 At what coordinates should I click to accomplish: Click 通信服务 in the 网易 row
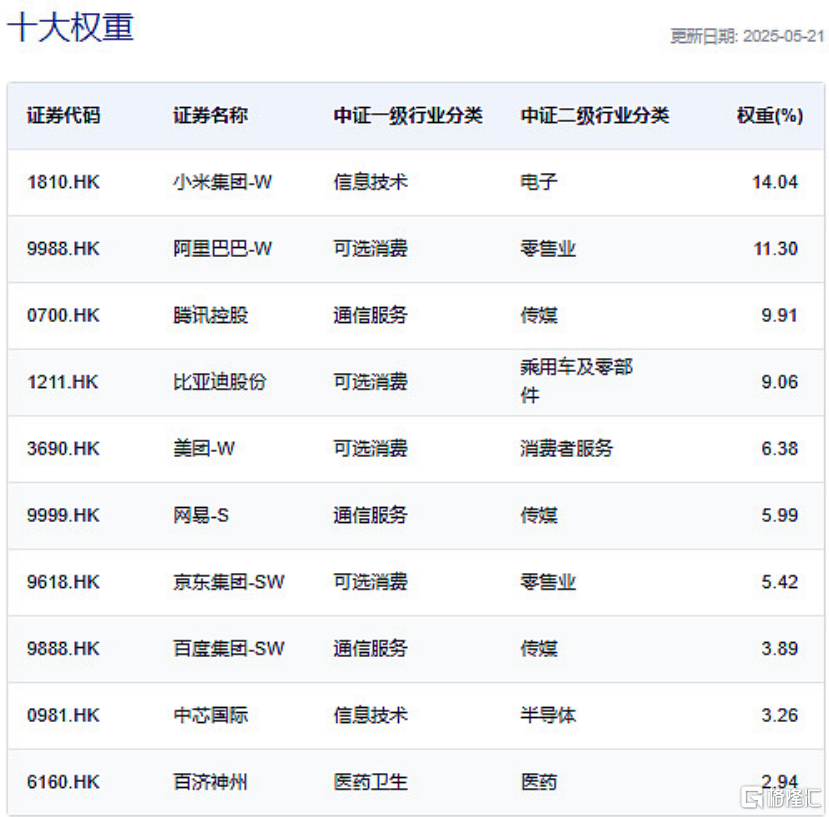point(371,515)
